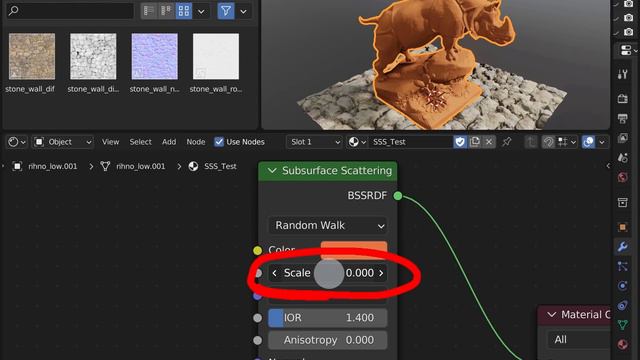Open the Add menu in the node editor
Viewport: 640px width, 360px height.
169,142
